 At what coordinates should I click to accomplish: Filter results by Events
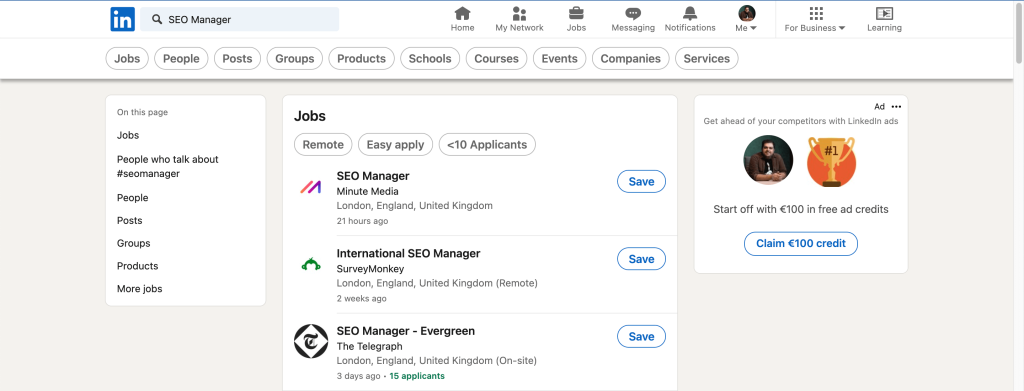[560, 59]
